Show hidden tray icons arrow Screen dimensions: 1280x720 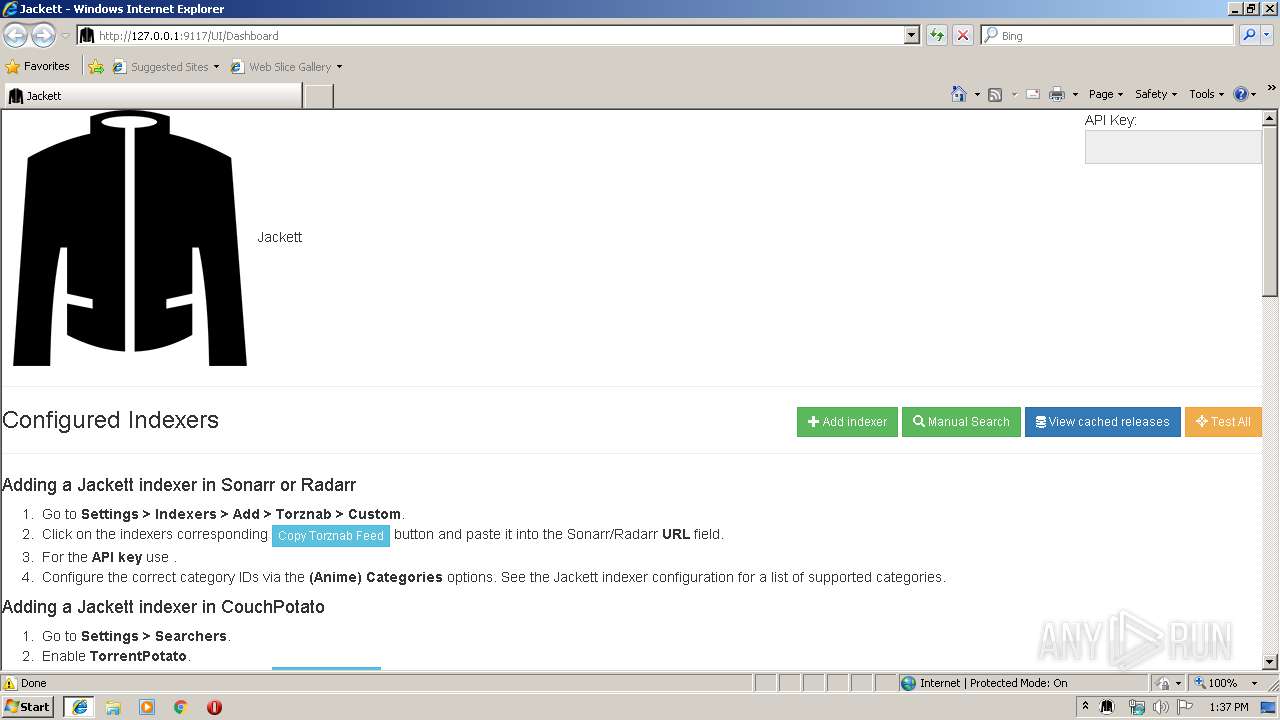(x=1085, y=707)
